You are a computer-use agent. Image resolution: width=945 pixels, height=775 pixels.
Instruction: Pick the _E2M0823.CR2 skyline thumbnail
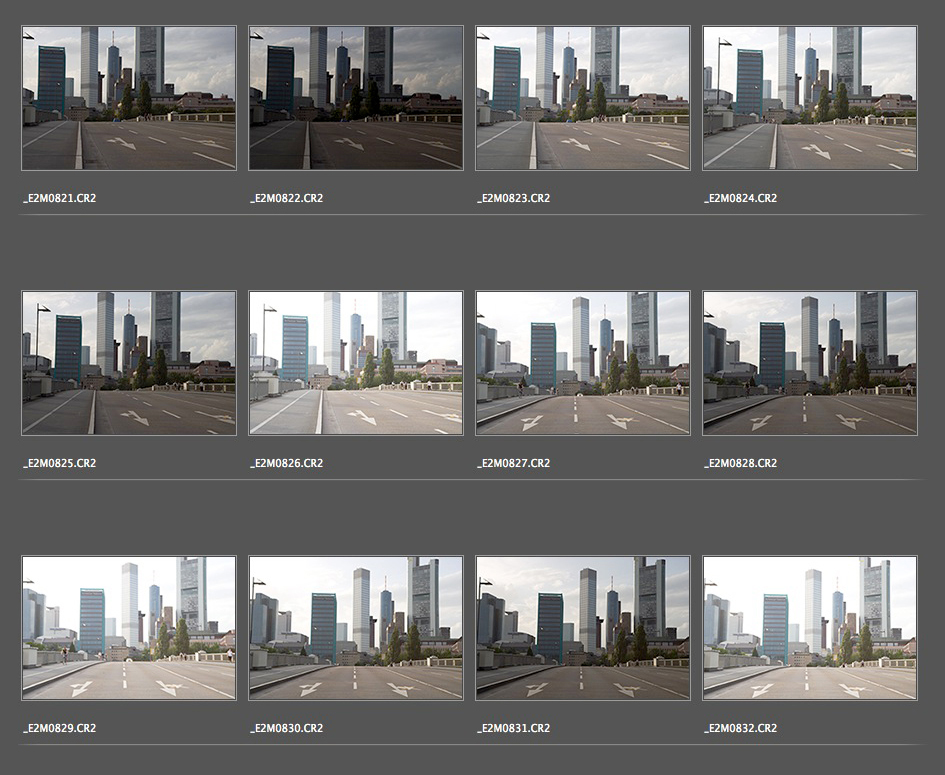click(583, 98)
